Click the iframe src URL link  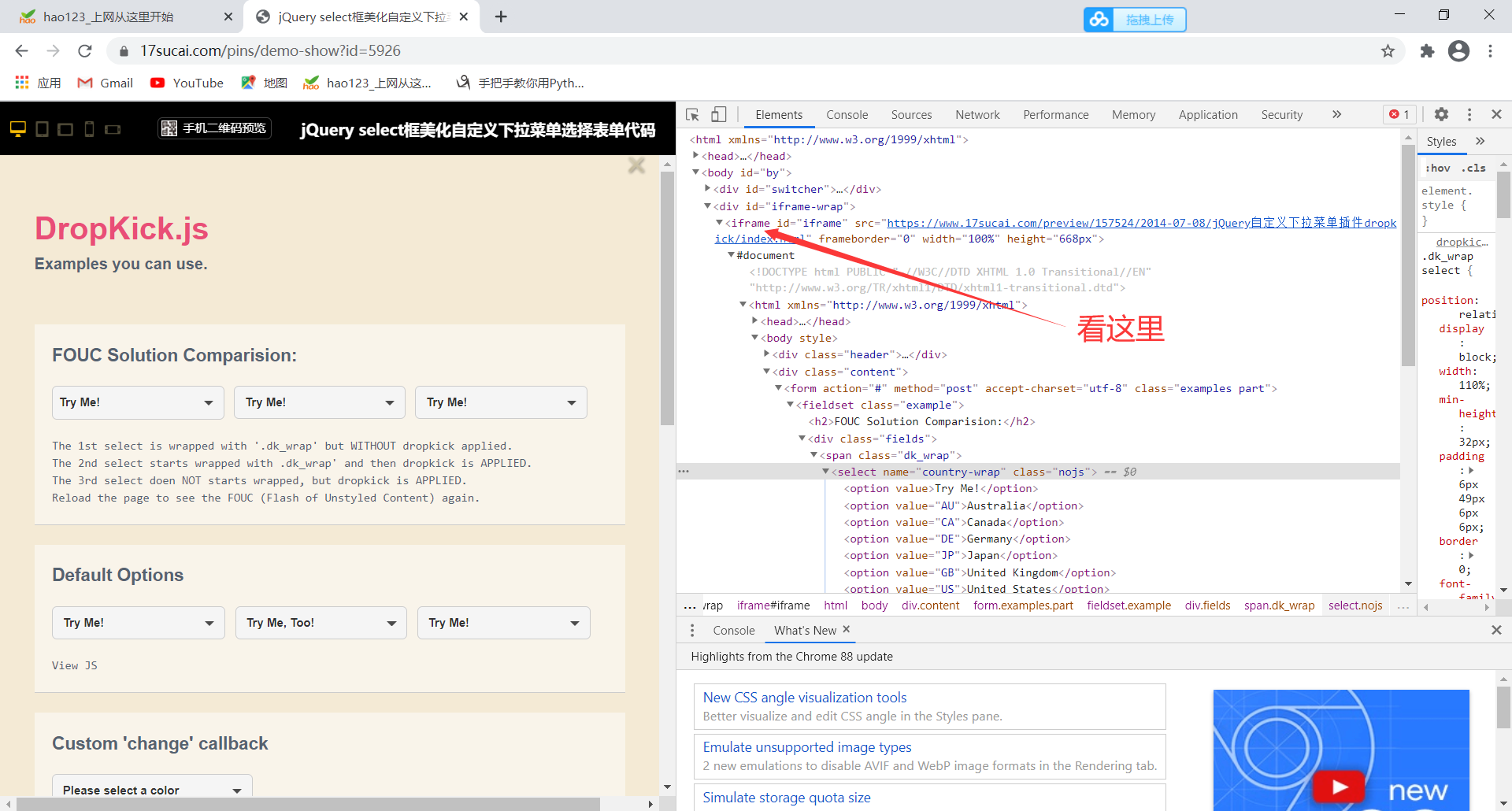1141,224
